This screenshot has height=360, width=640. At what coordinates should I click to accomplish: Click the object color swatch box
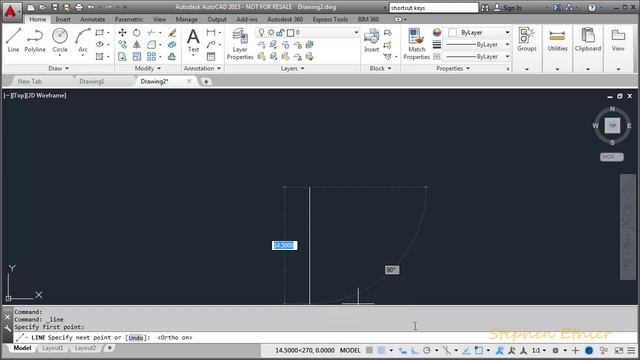pyautogui.click(x=452, y=32)
